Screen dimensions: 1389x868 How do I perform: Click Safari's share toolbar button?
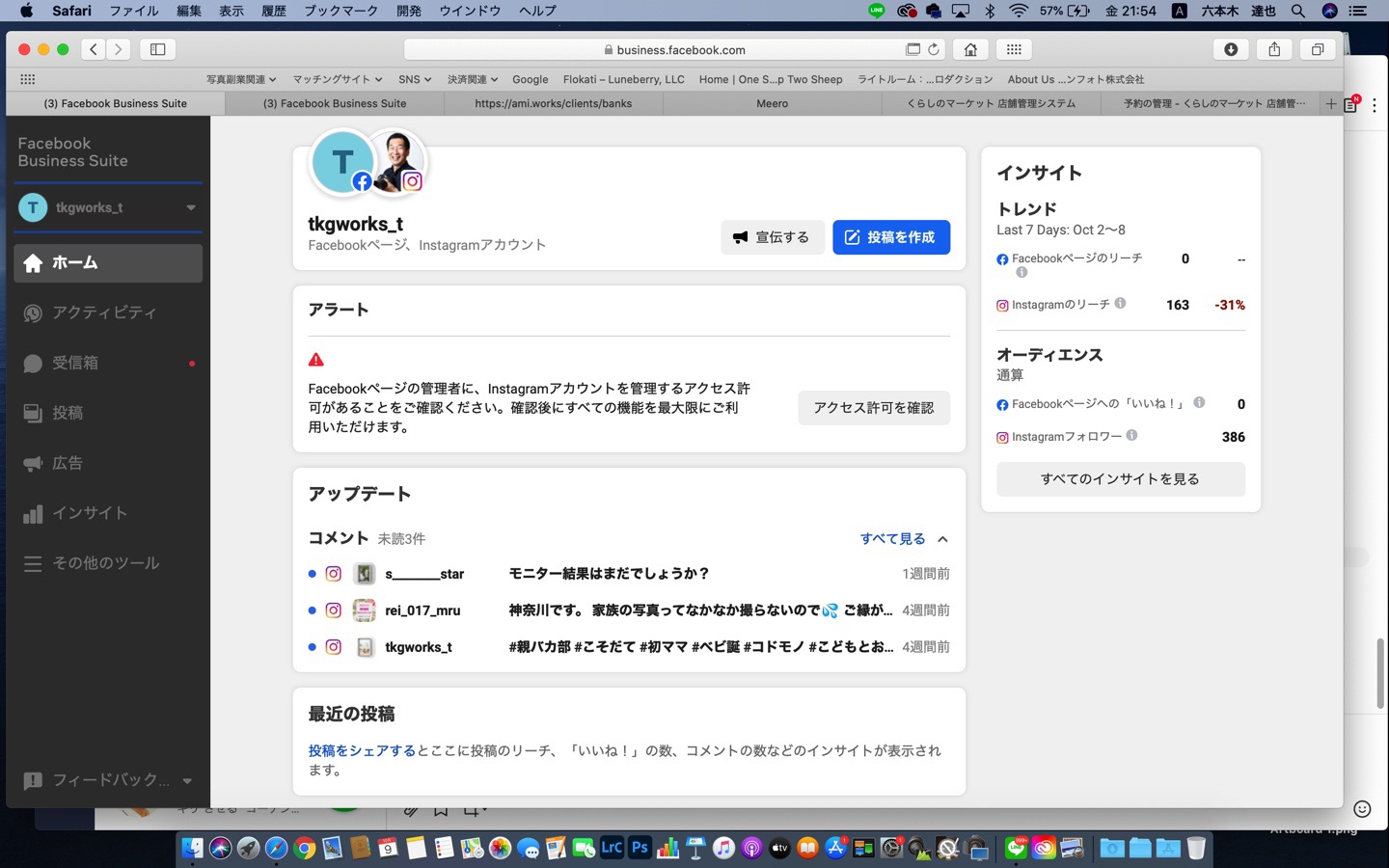click(x=1274, y=49)
